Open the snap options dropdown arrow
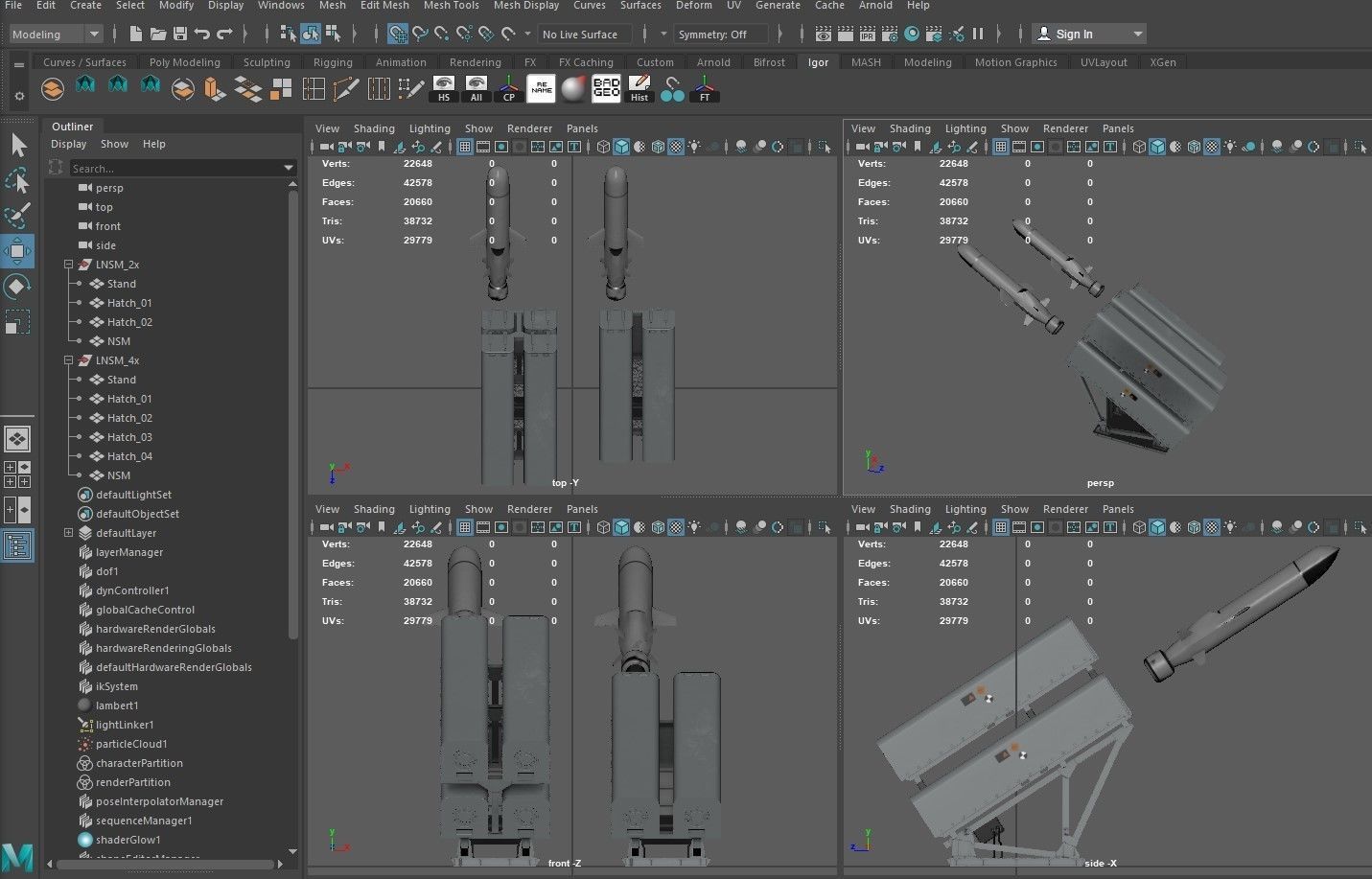Viewport: 1372px width, 879px height. tap(527, 35)
